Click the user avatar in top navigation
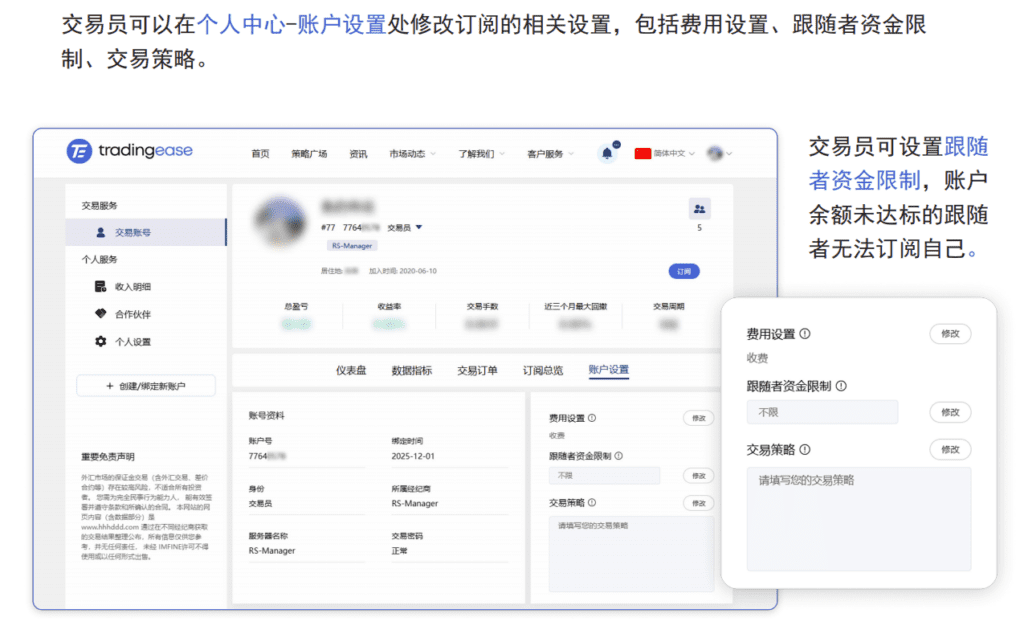 coord(715,153)
